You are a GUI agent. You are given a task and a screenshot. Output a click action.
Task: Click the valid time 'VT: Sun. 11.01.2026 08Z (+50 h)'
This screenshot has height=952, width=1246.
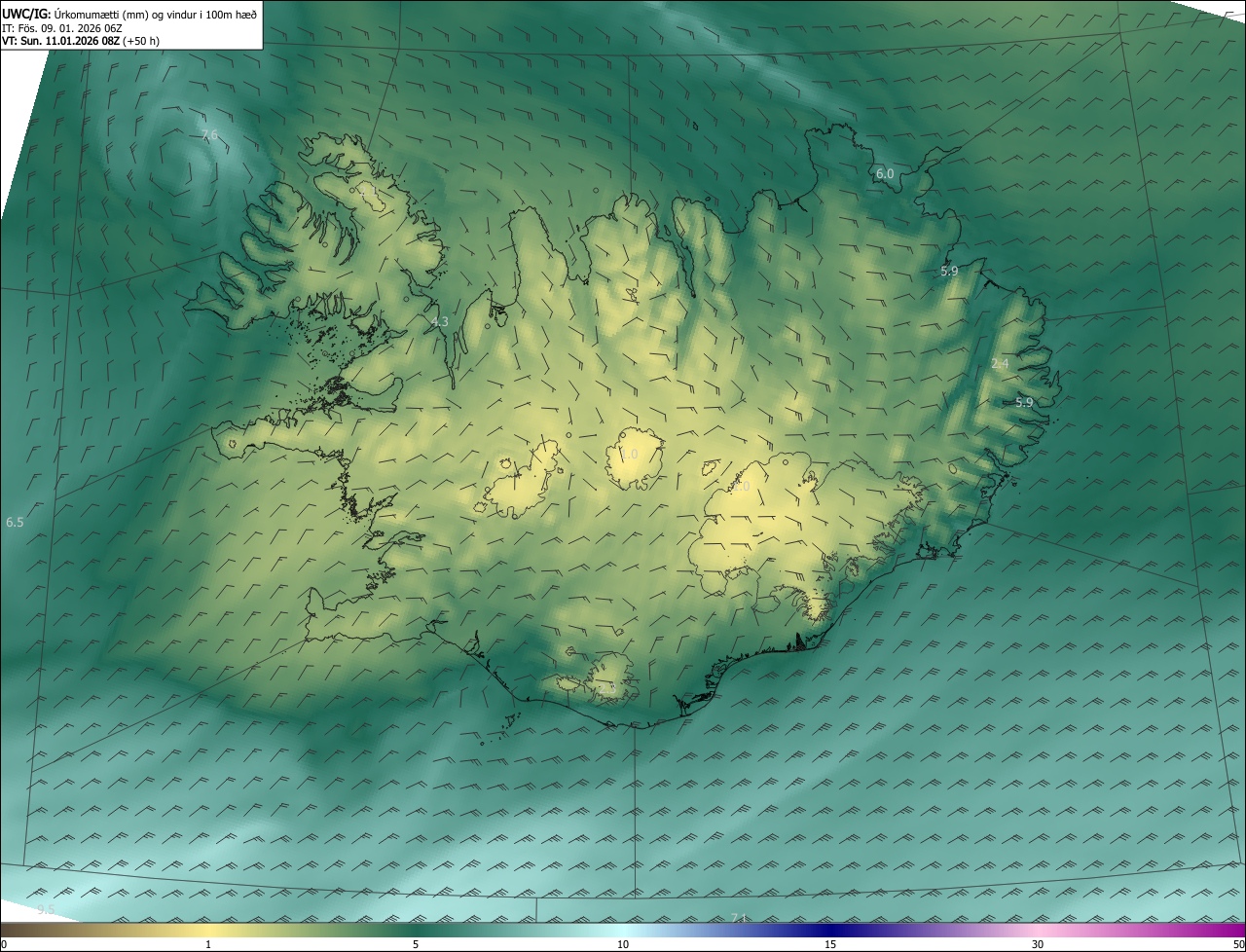coord(82,42)
